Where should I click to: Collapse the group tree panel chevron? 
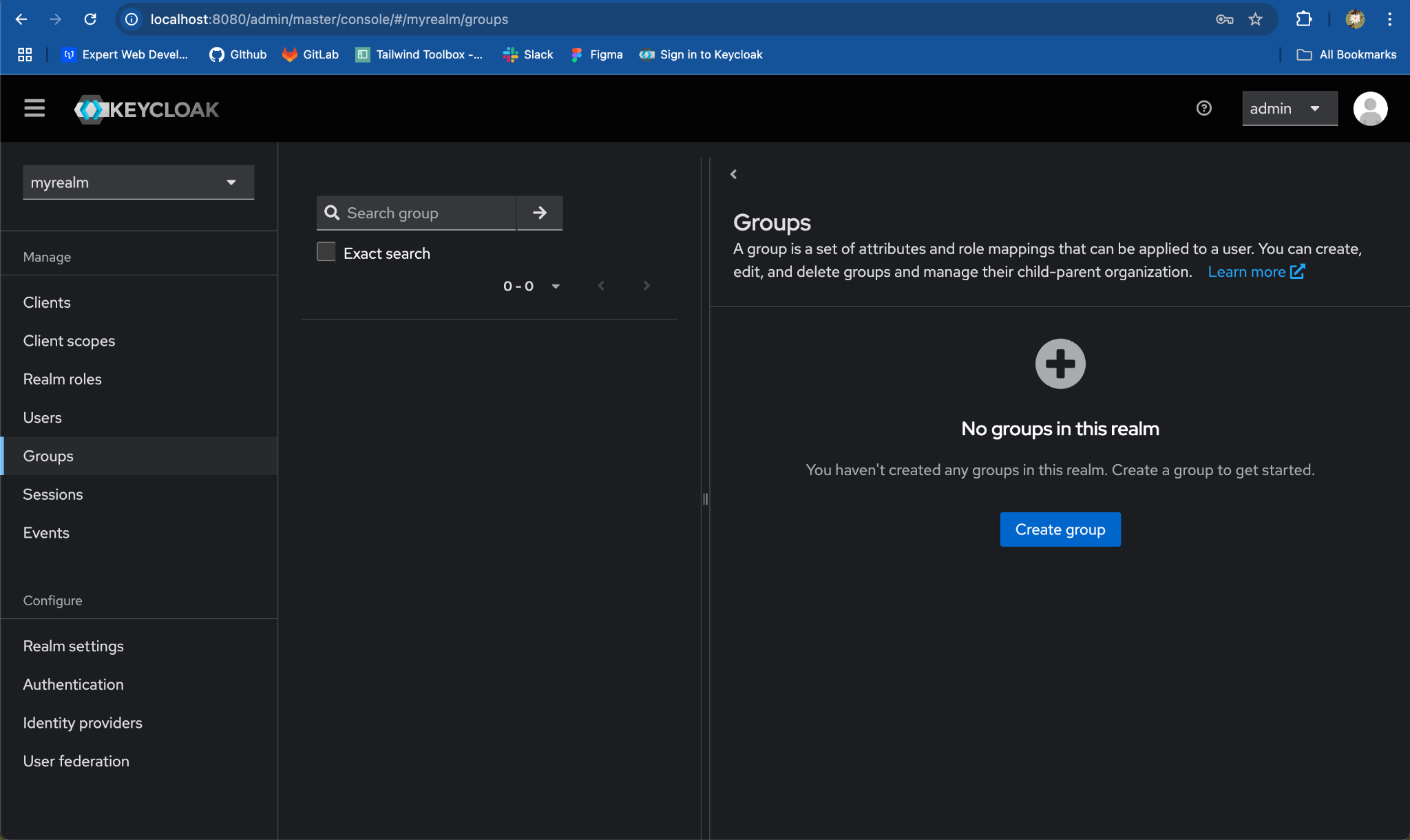point(734,174)
